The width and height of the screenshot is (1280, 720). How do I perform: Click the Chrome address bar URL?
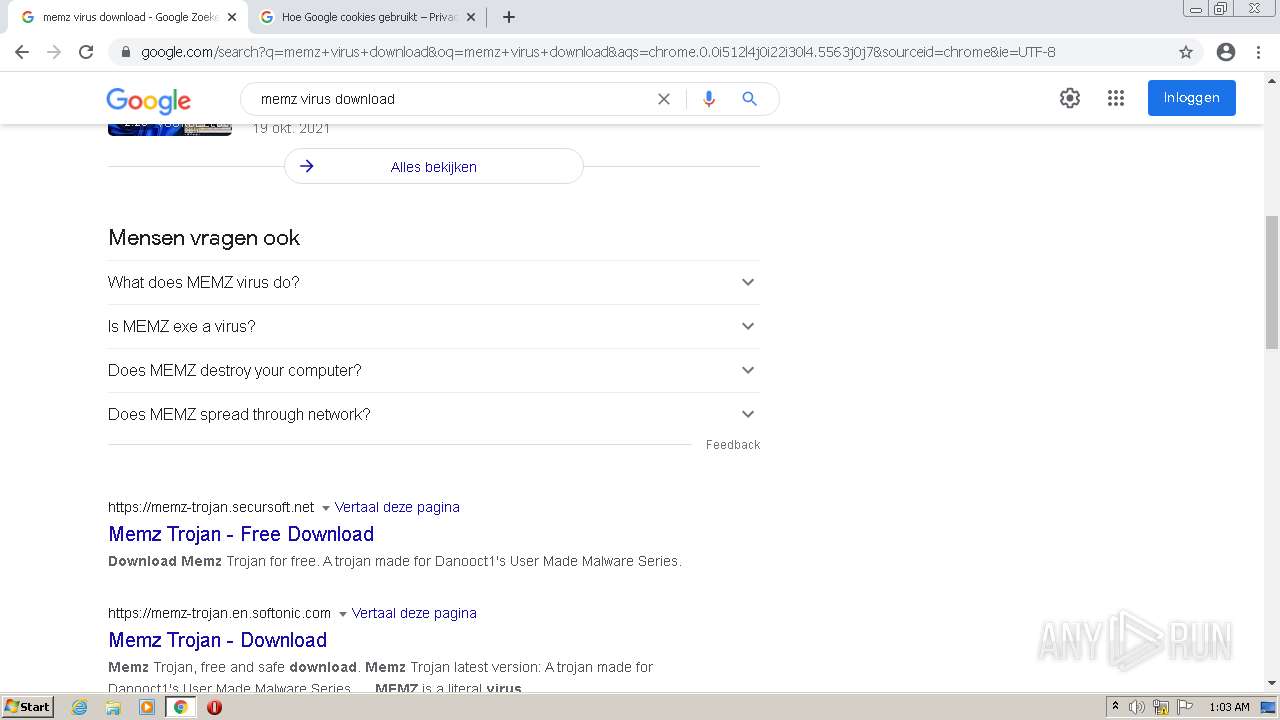(598, 52)
